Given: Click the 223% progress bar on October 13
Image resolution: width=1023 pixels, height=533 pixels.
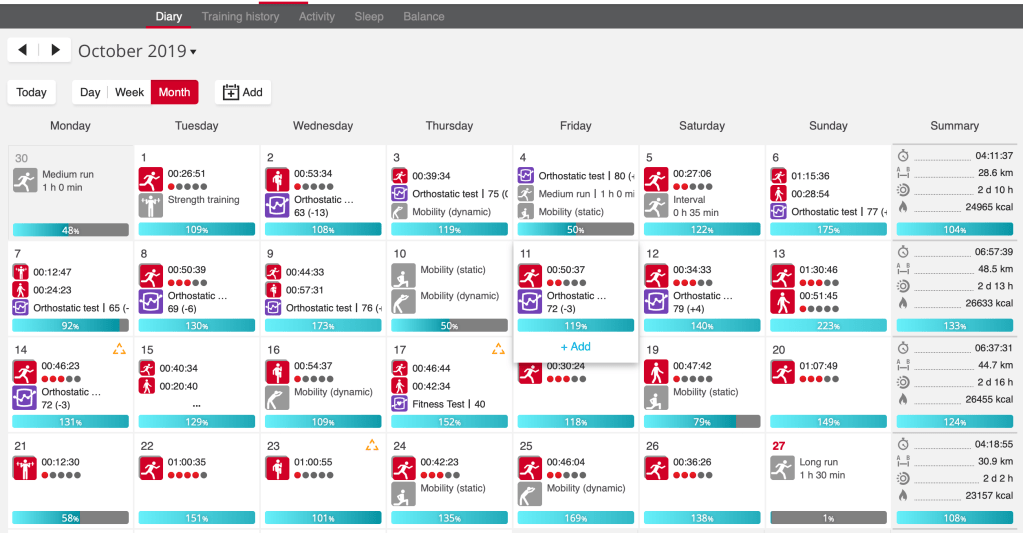Looking at the screenshot, I should point(828,325).
